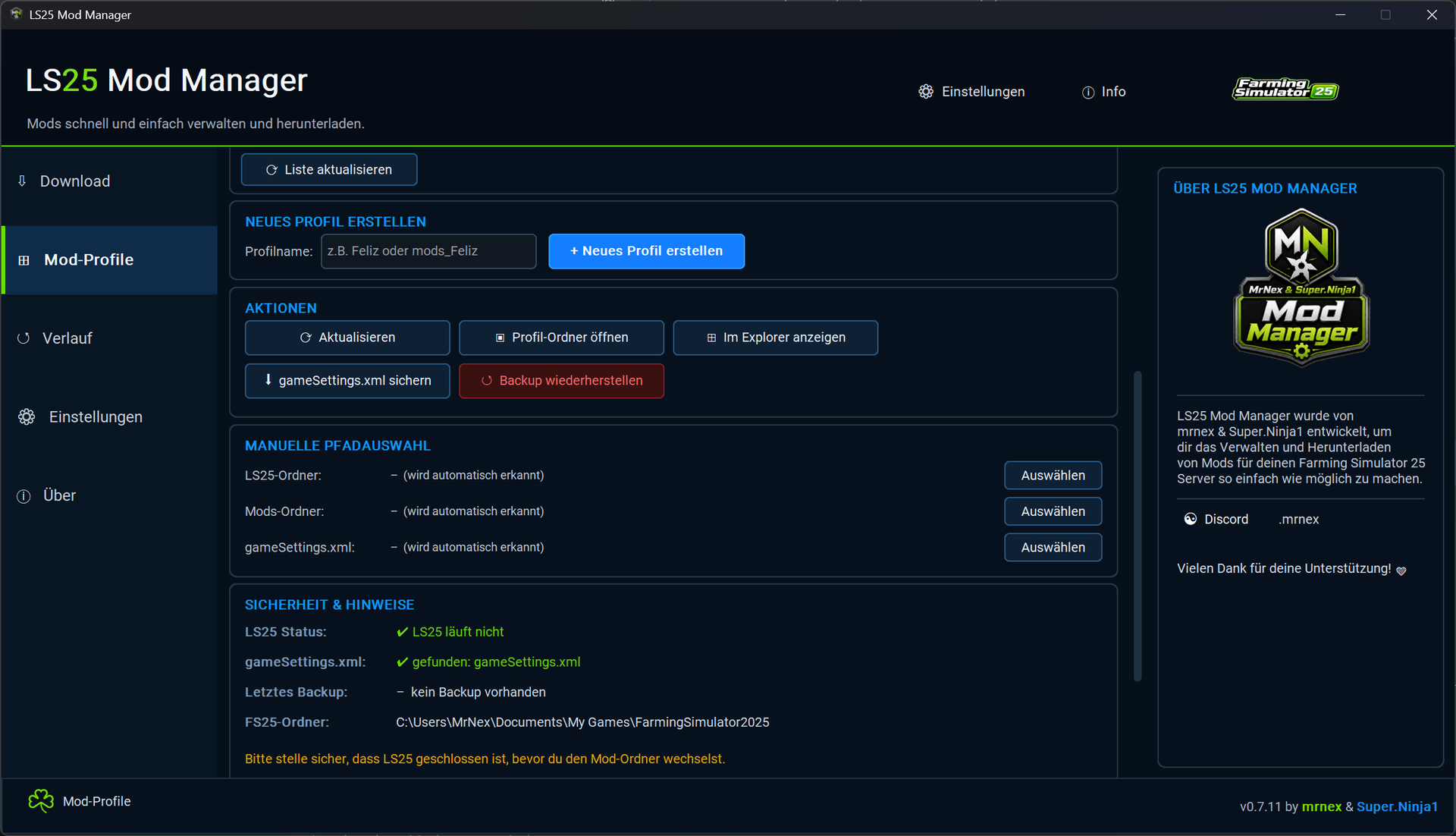Screen dimensions: 1456x836
Task: Click the info icon beside Über
Action: point(24,496)
